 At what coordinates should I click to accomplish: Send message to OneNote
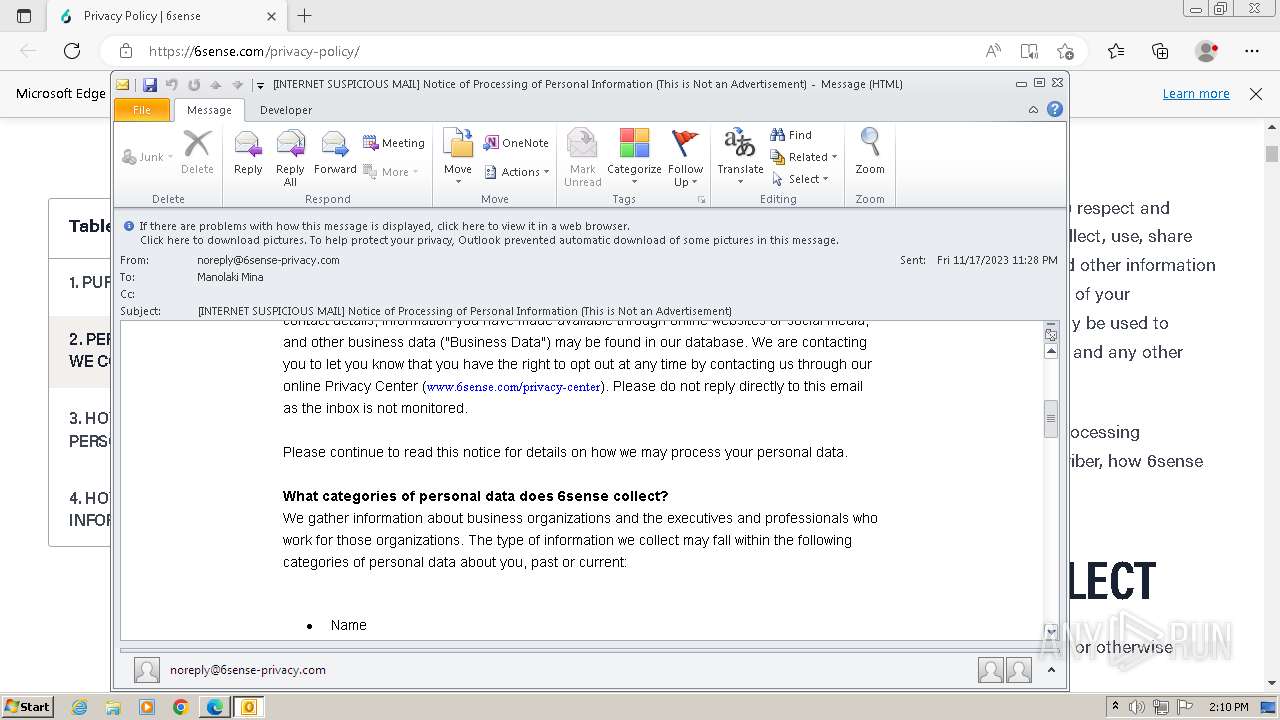tap(516, 143)
